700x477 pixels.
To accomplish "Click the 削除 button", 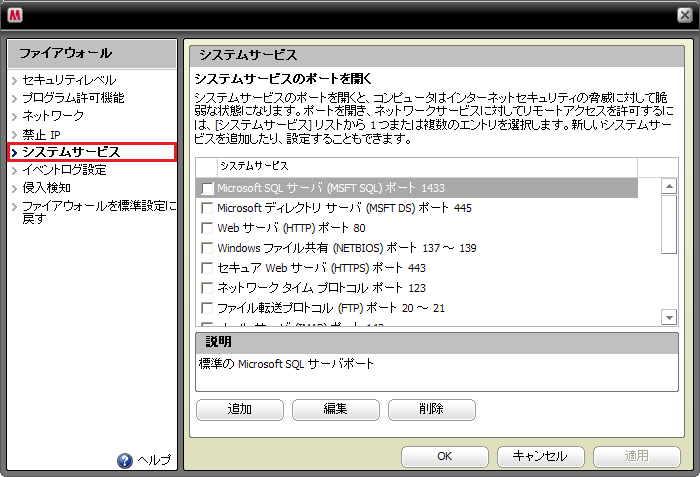I will tap(432, 409).
